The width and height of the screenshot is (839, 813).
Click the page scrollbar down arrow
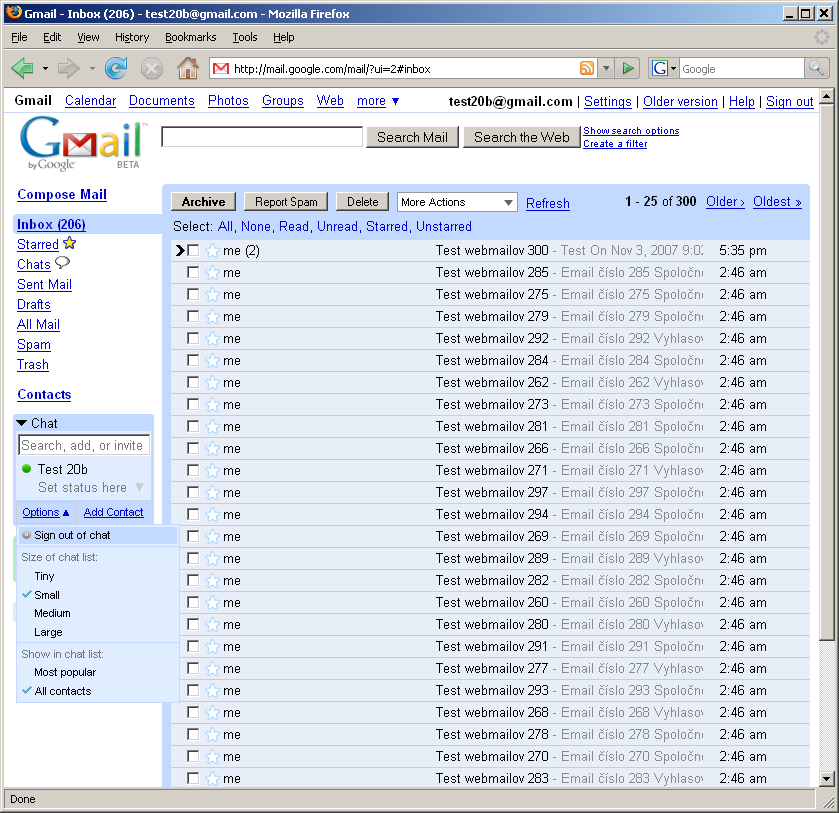827,779
